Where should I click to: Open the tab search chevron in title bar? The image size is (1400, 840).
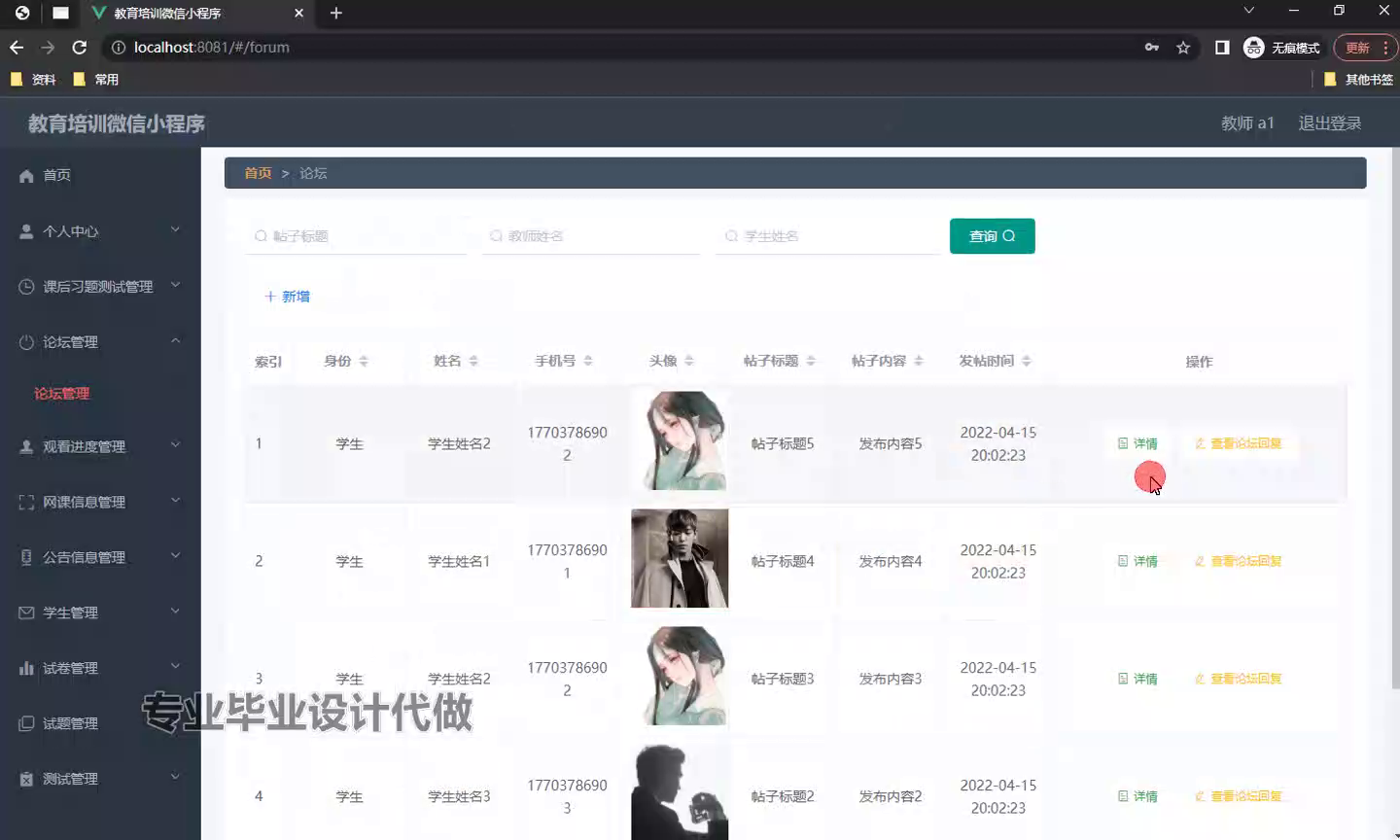1249,10
